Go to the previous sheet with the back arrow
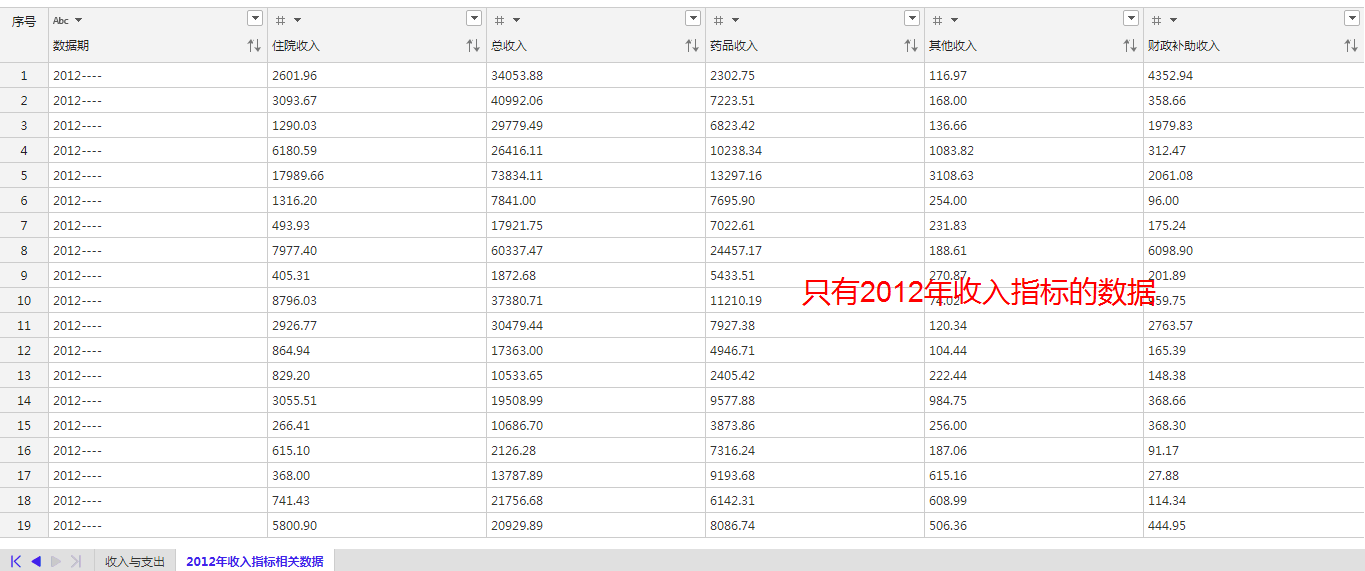 pyautogui.click(x=35, y=561)
